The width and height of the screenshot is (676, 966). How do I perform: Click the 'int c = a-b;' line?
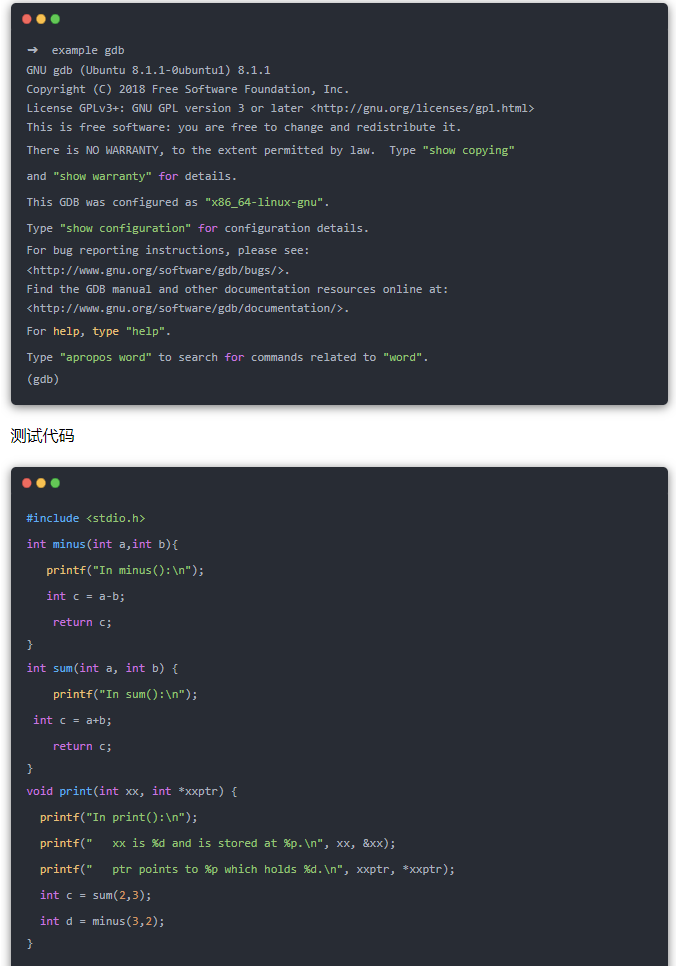pos(86,596)
